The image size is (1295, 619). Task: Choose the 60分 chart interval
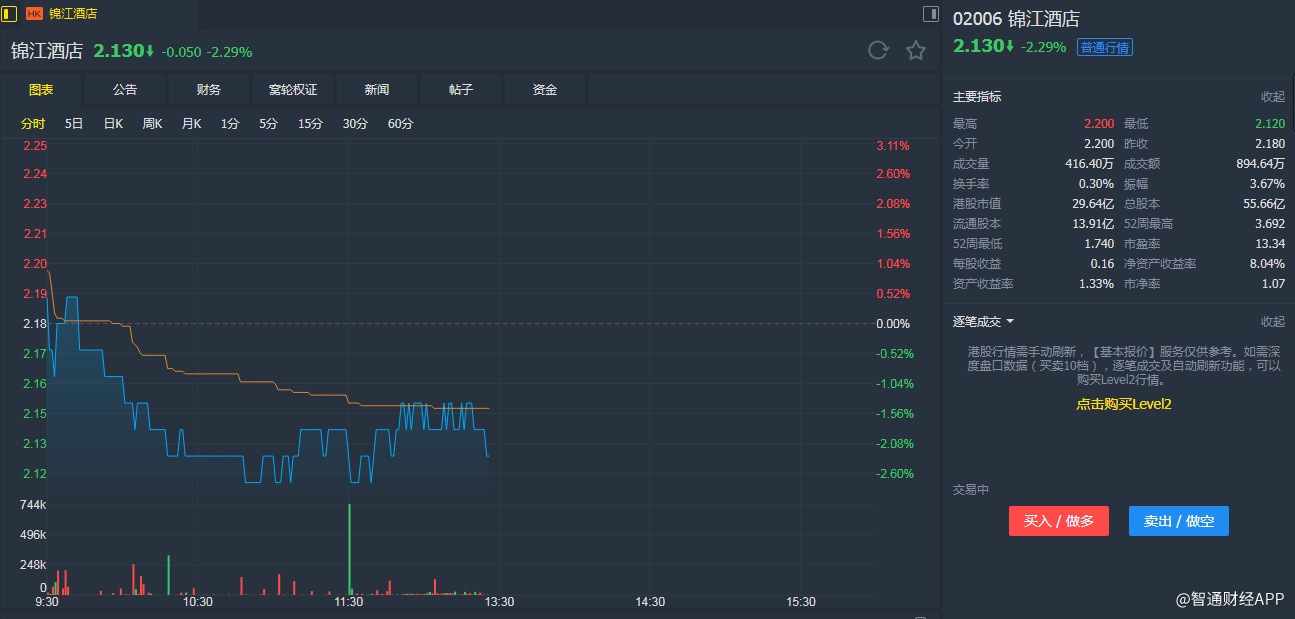pos(400,124)
